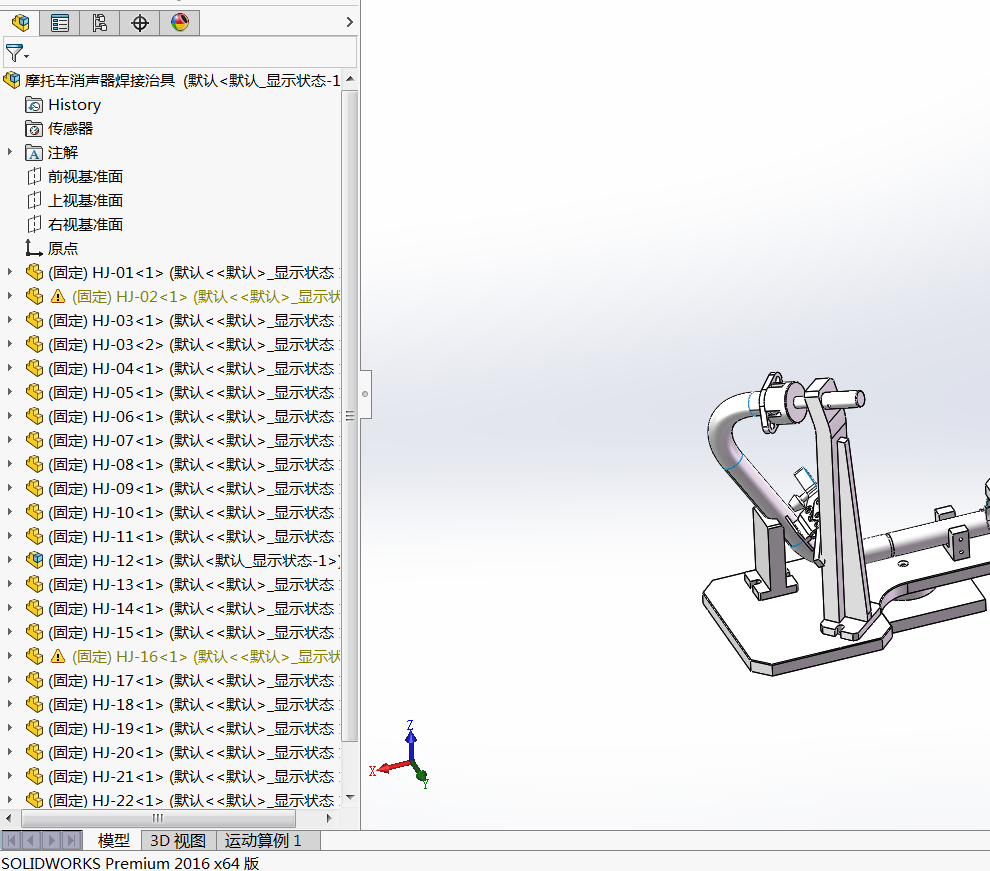Open the DimXpertManager crosshair tab
This screenshot has height=871, width=990.
(140, 23)
